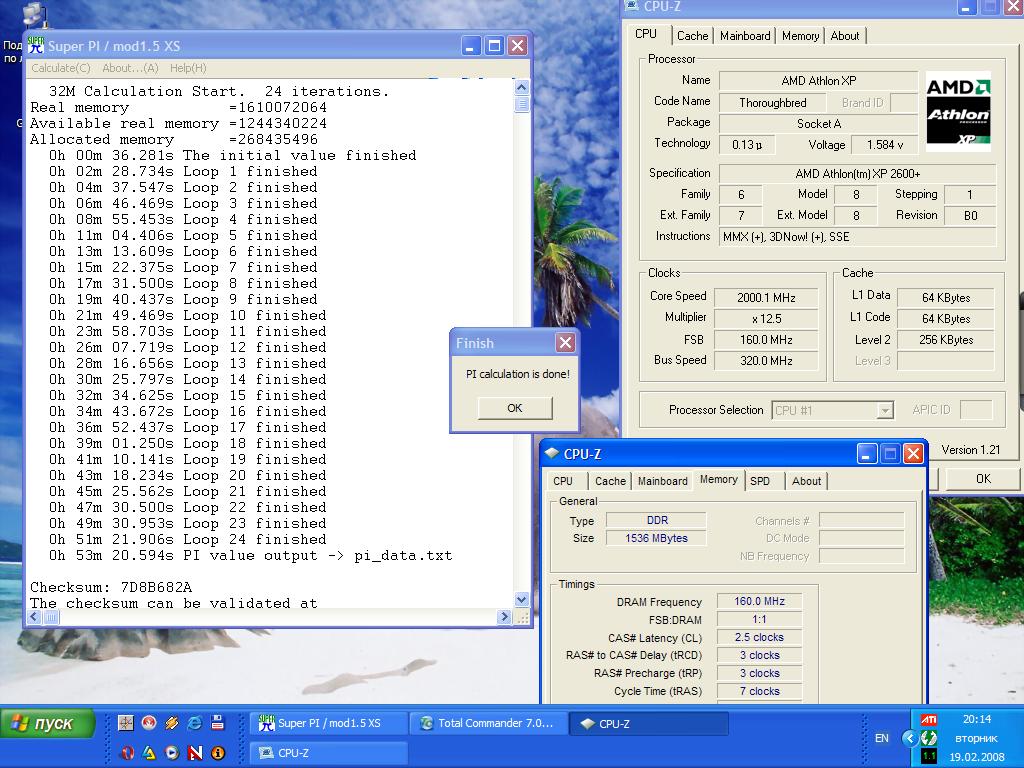Click the red N quick launch icon
1024x768 pixels.
(195, 753)
